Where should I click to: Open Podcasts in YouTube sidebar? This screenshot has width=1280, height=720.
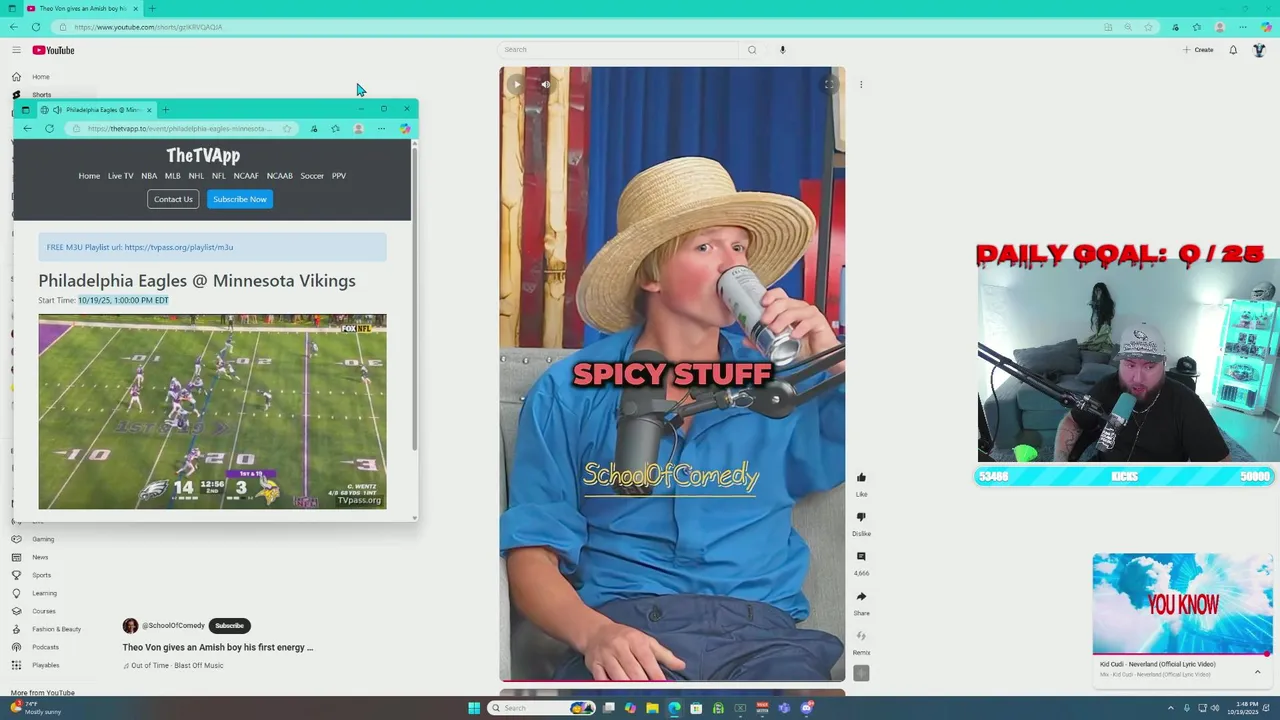45,647
